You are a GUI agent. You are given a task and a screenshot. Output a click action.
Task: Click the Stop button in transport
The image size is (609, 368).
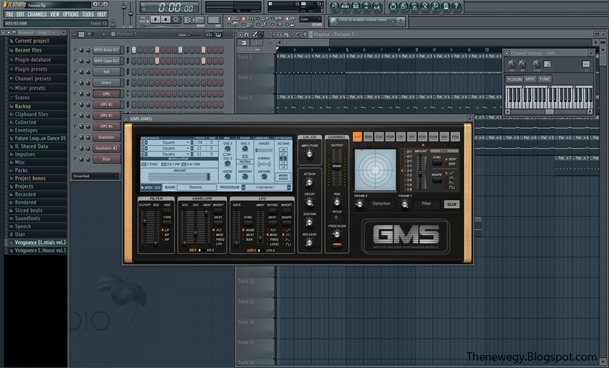point(165,19)
